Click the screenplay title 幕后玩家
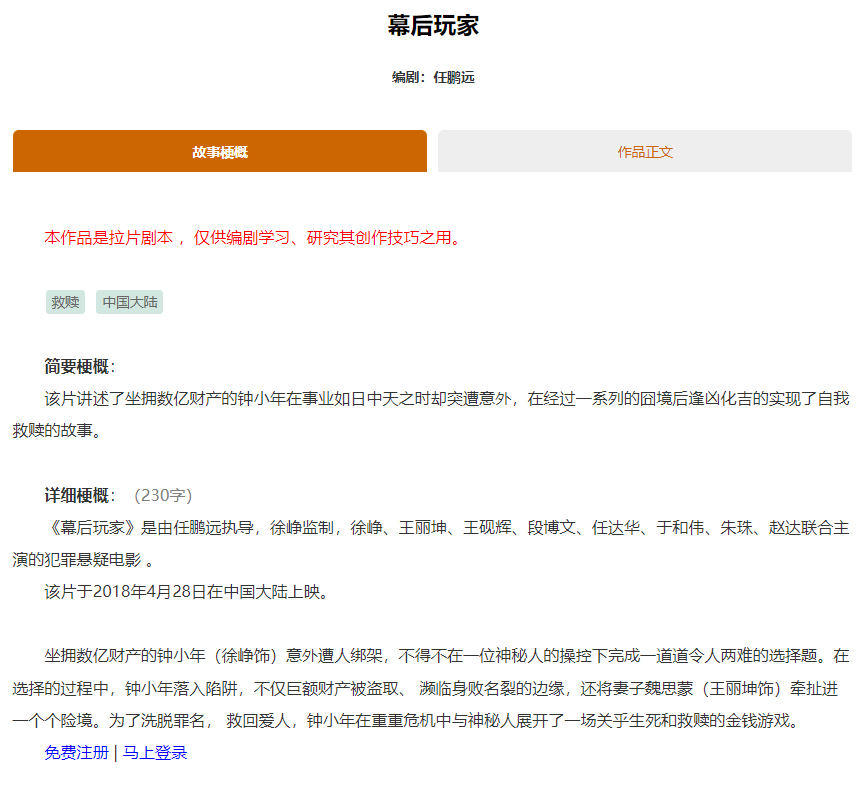The height and width of the screenshot is (787, 863). click(x=430, y=25)
